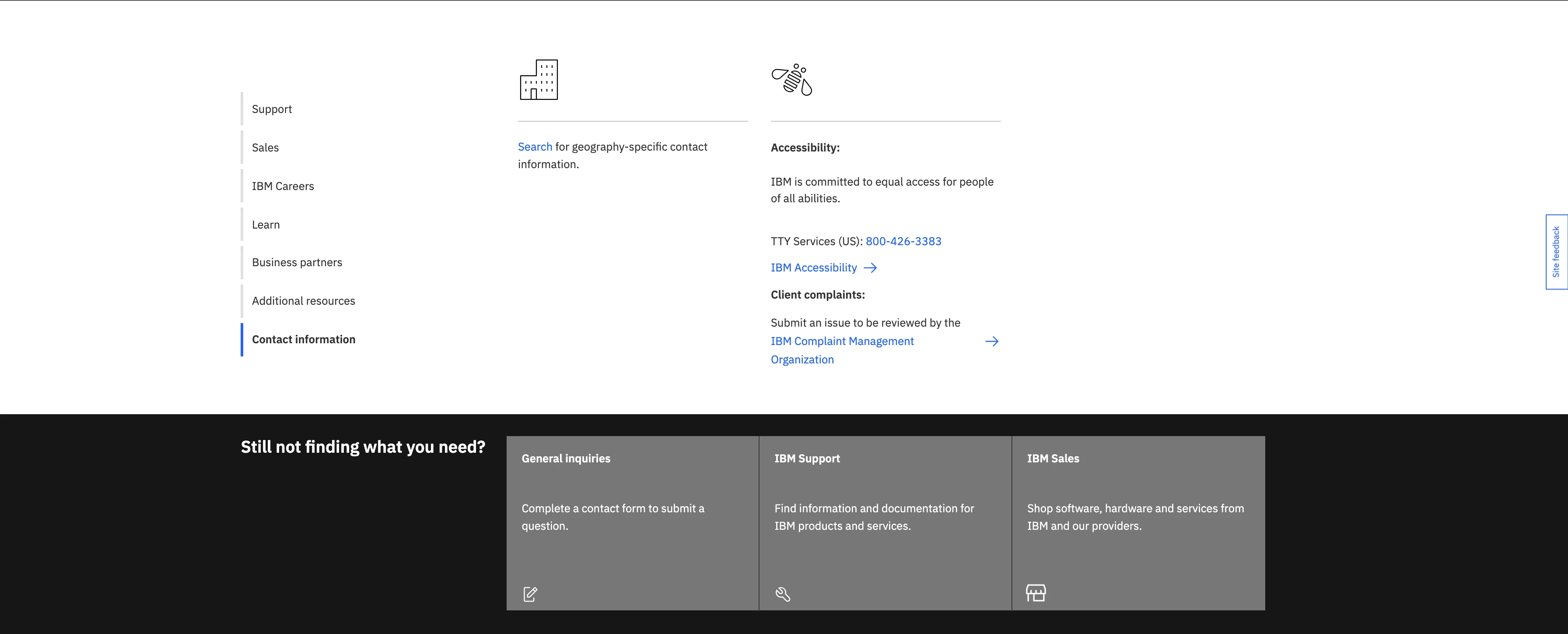Screen dimensions: 1568x634
Task: Click the edit pencil icon in General inquiries card
Action: (x=530, y=594)
